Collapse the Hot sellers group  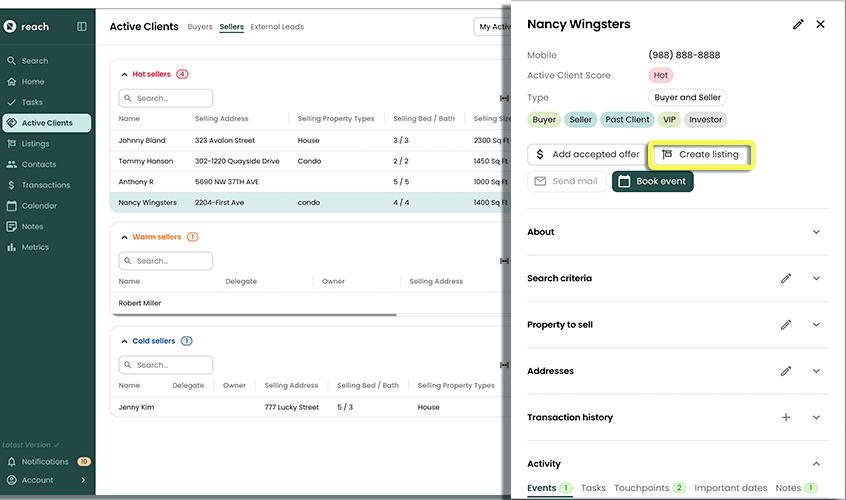(x=124, y=75)
